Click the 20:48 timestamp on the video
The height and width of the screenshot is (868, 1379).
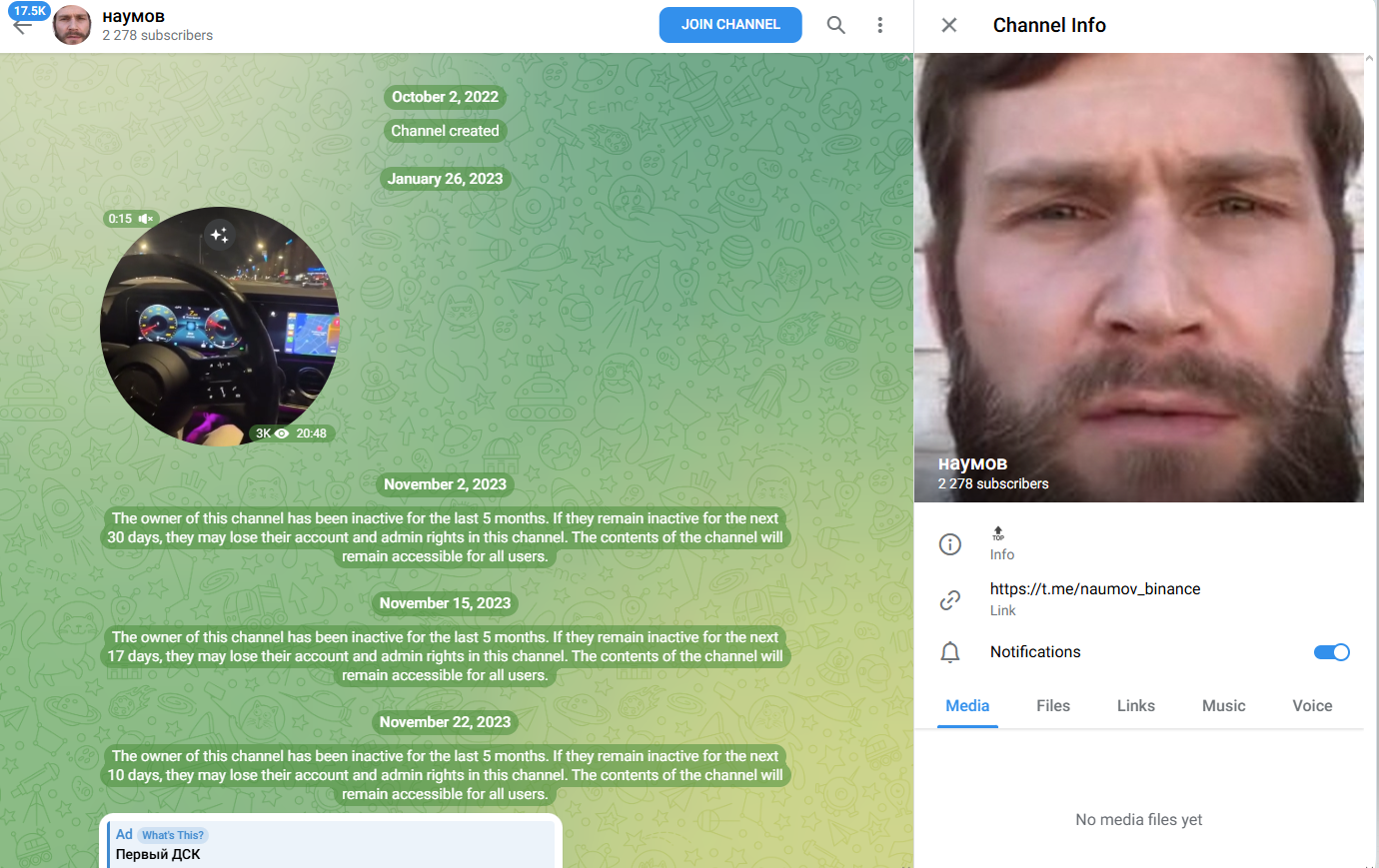coord(311,434)
